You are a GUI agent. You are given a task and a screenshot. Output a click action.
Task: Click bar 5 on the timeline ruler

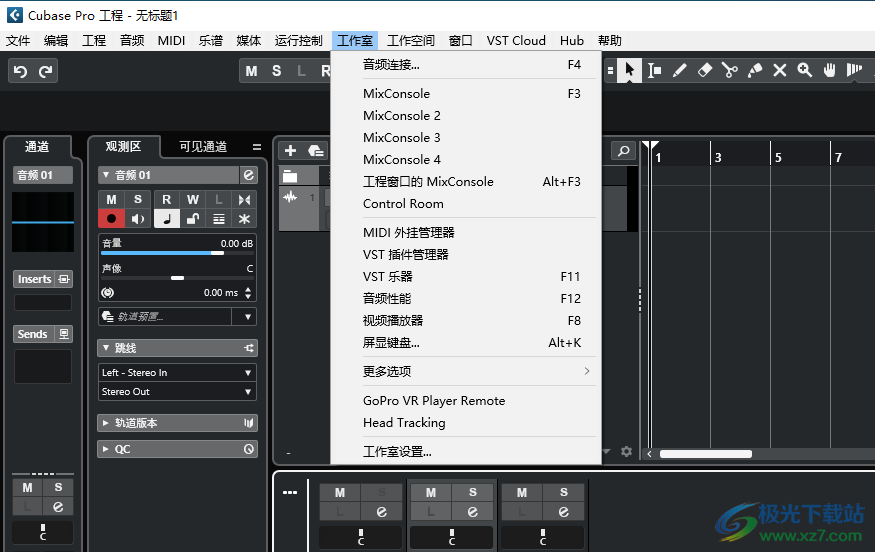[778, 158]
